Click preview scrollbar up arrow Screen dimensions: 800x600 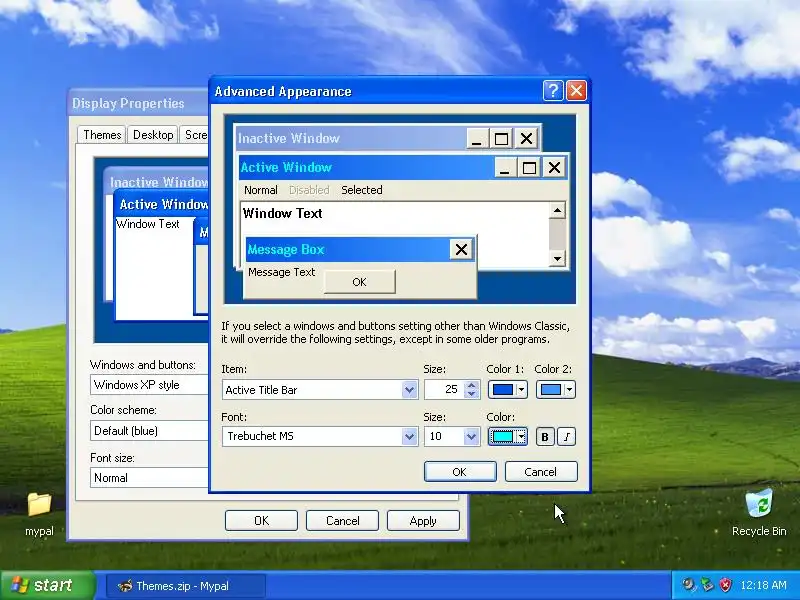click(557, 211)
